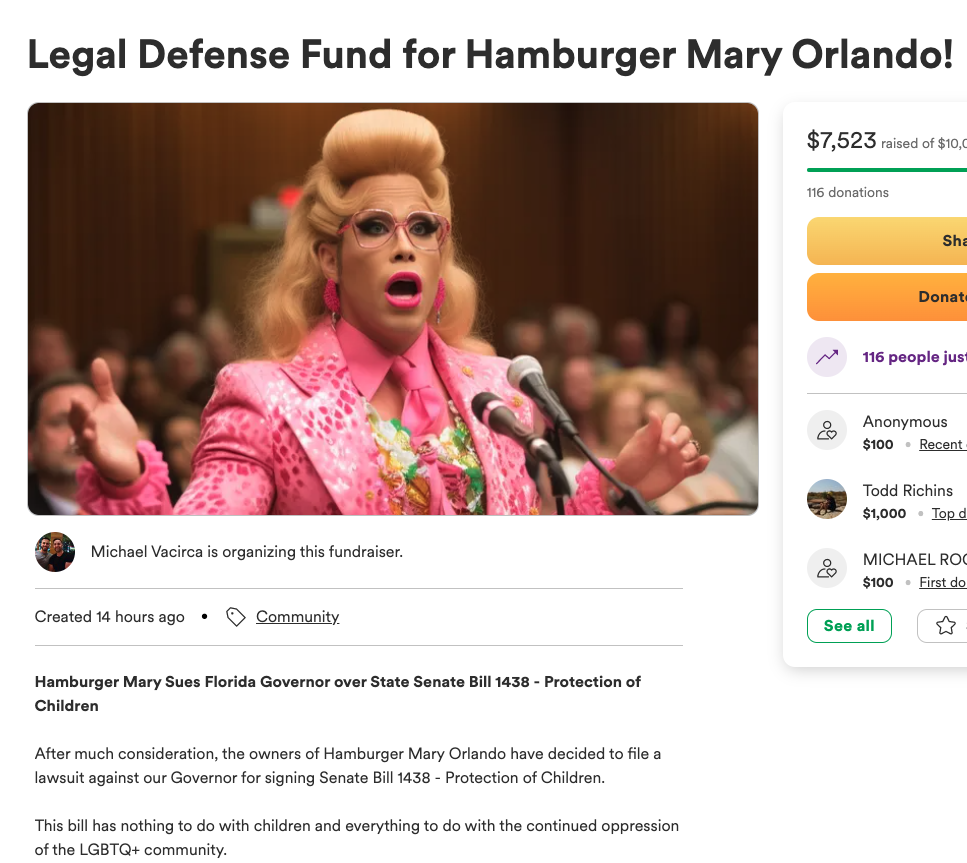Click the Anonymous donor avatar icon

point(827,430)
